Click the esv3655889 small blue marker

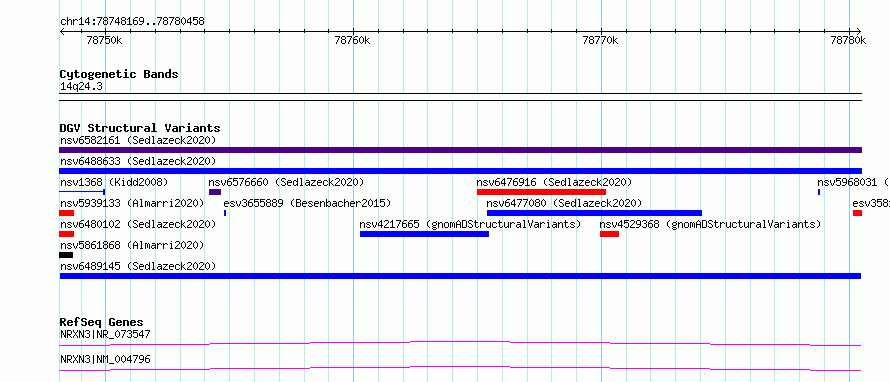(x=225, y=213)
